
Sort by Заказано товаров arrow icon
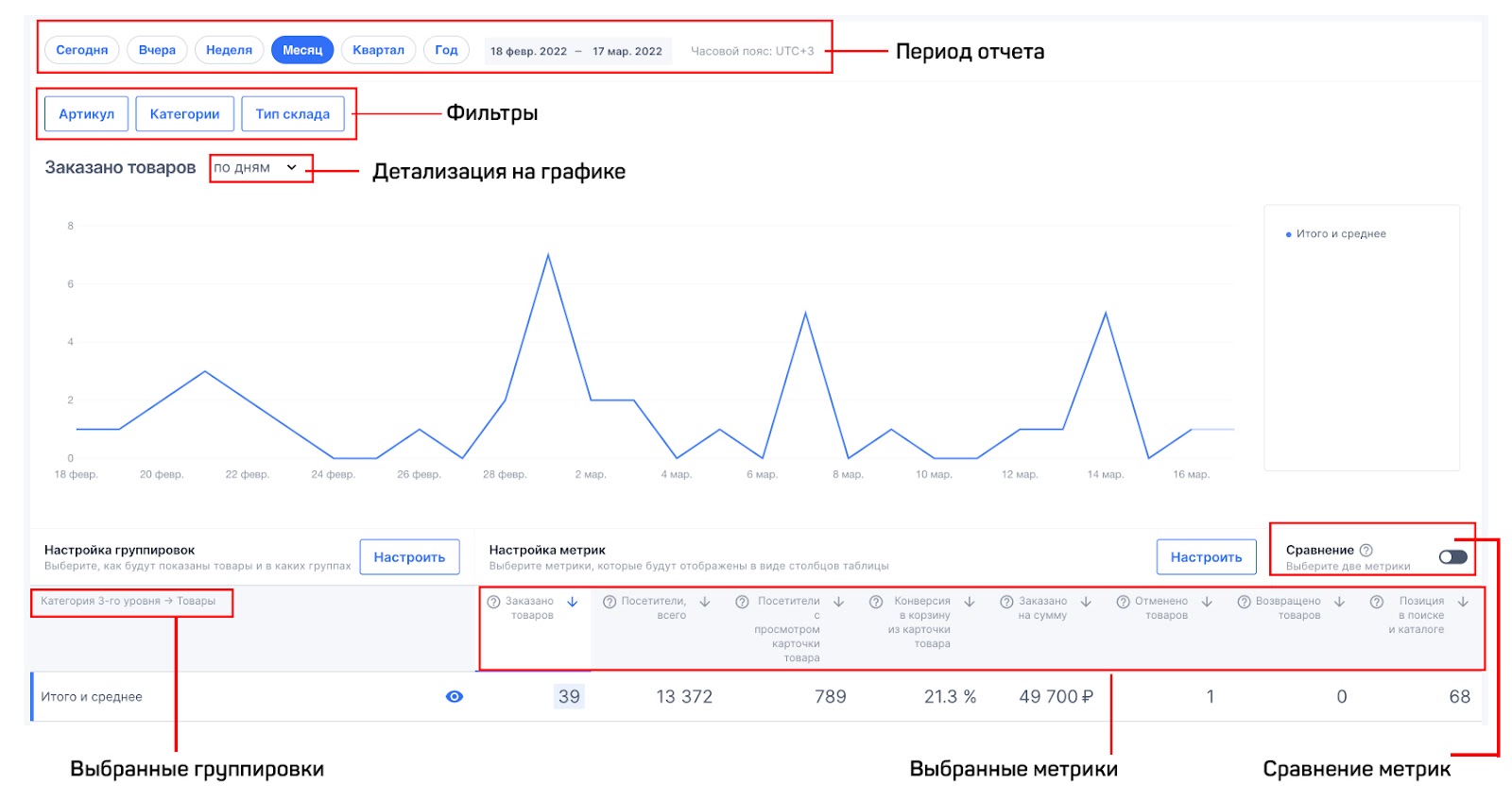pos(572,602)
